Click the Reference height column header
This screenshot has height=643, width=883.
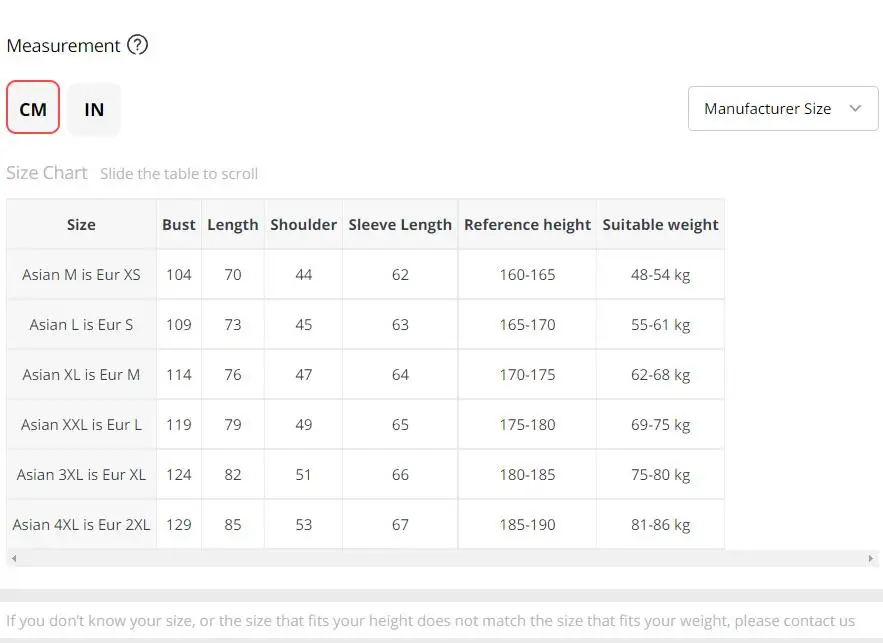coord(527,224)
